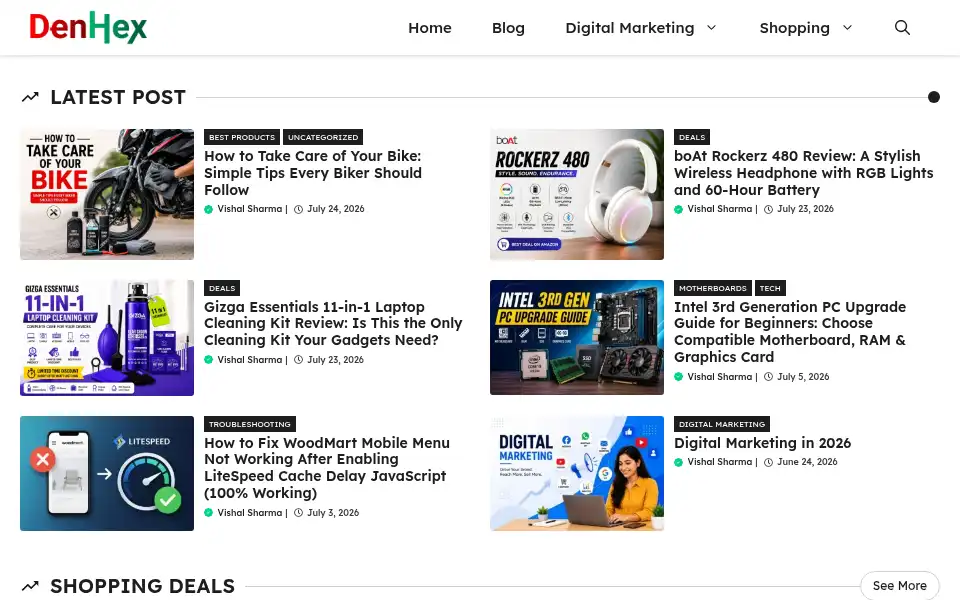Screen dimensions: 960x600
Task: Click green author badge on Gizga post
Action: (209, 360)
